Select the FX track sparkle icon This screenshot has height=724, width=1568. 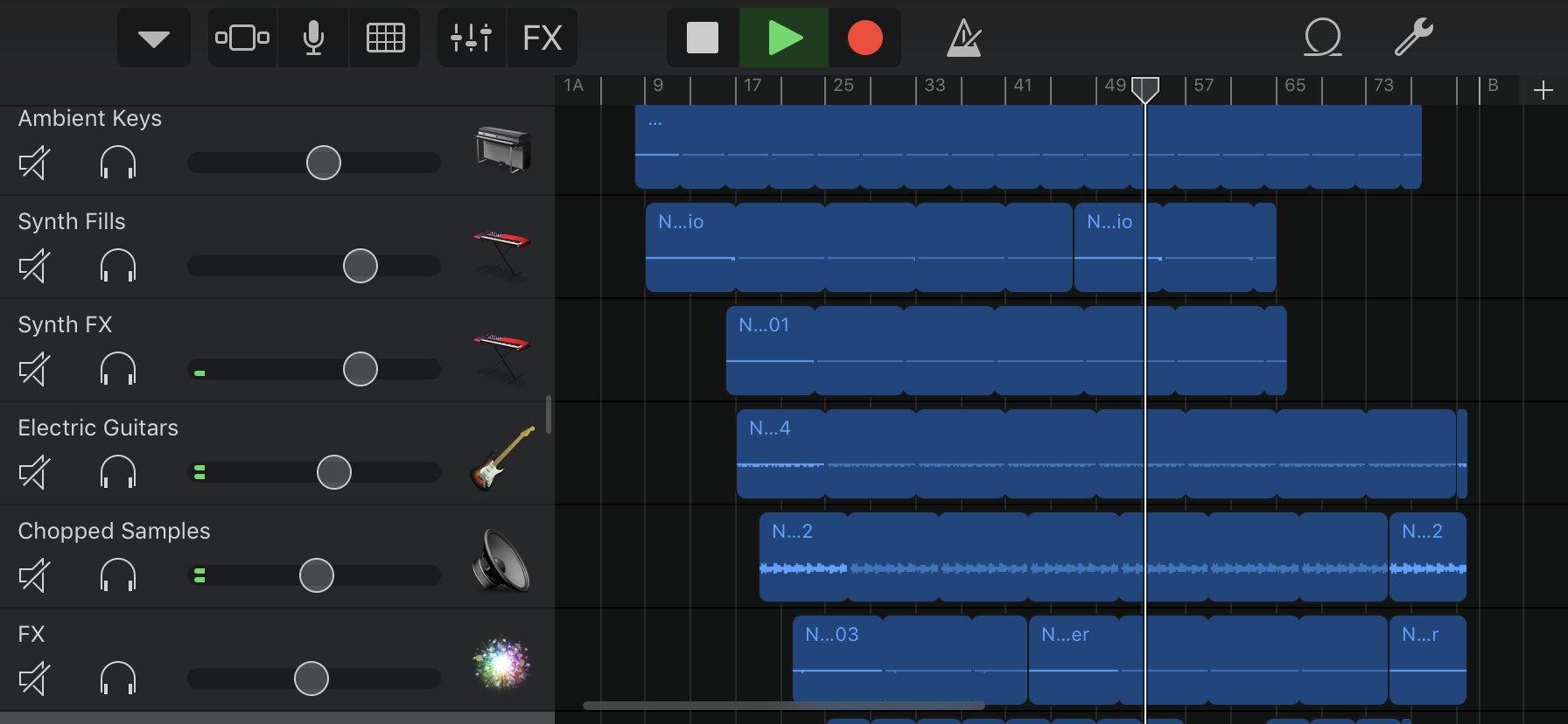coord(502,663)
